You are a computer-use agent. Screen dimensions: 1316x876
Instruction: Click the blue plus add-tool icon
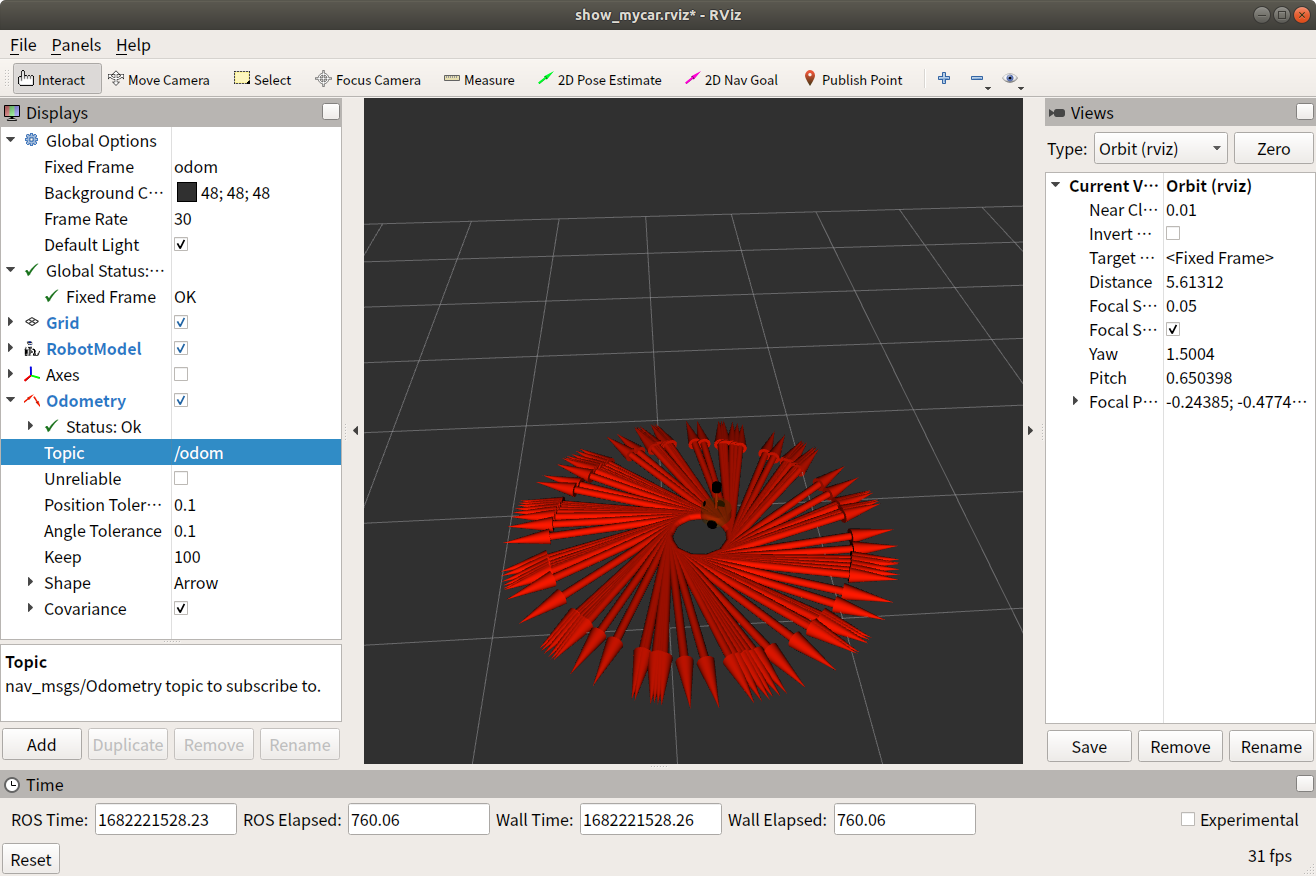point(943,79)
